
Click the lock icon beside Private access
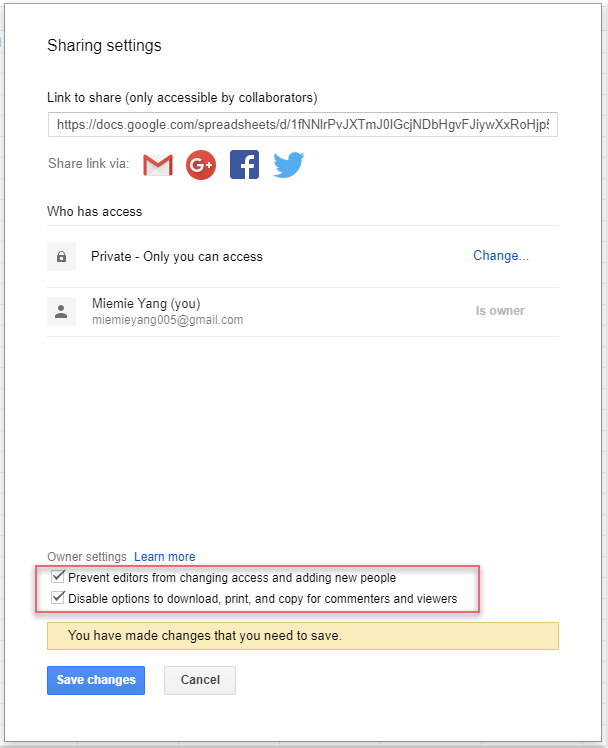62,257
